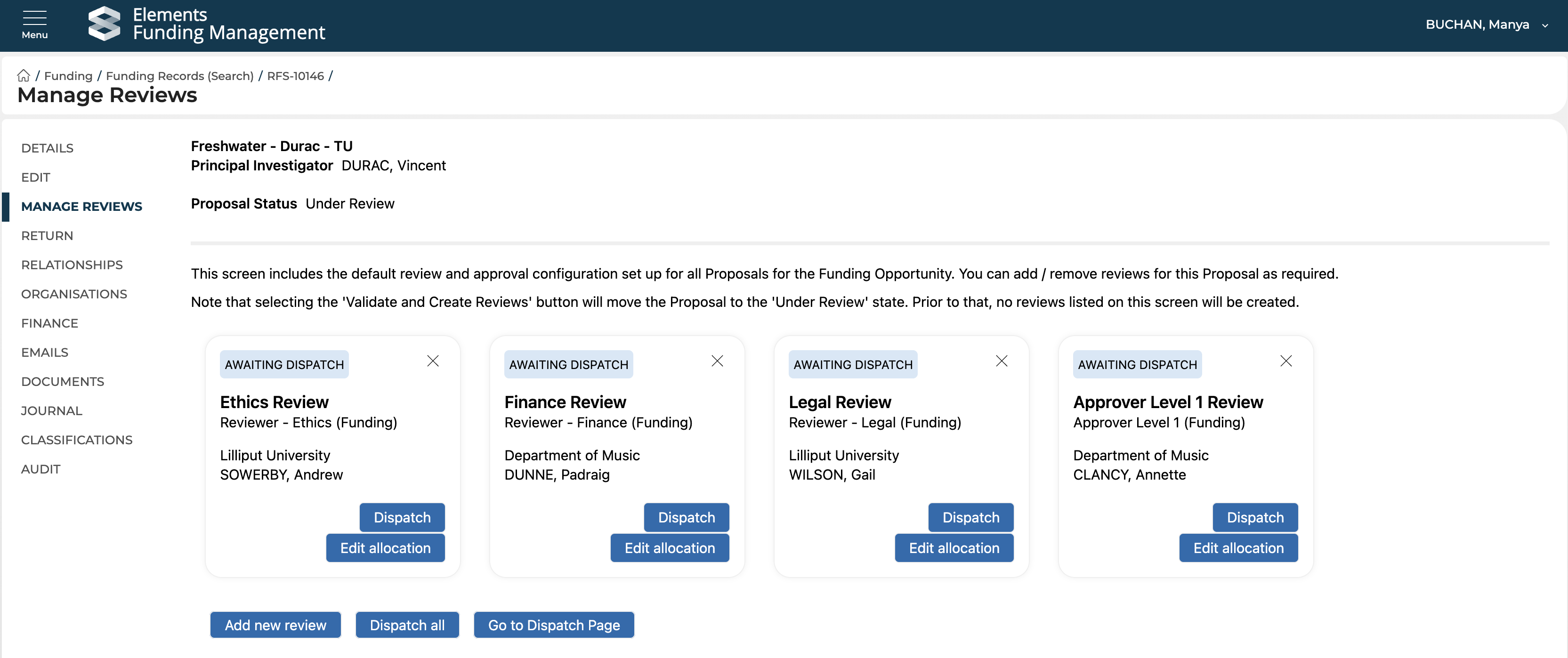Click the Add new review button
1568x658 pixels.
pyautogui.click(x=275, y=625)
